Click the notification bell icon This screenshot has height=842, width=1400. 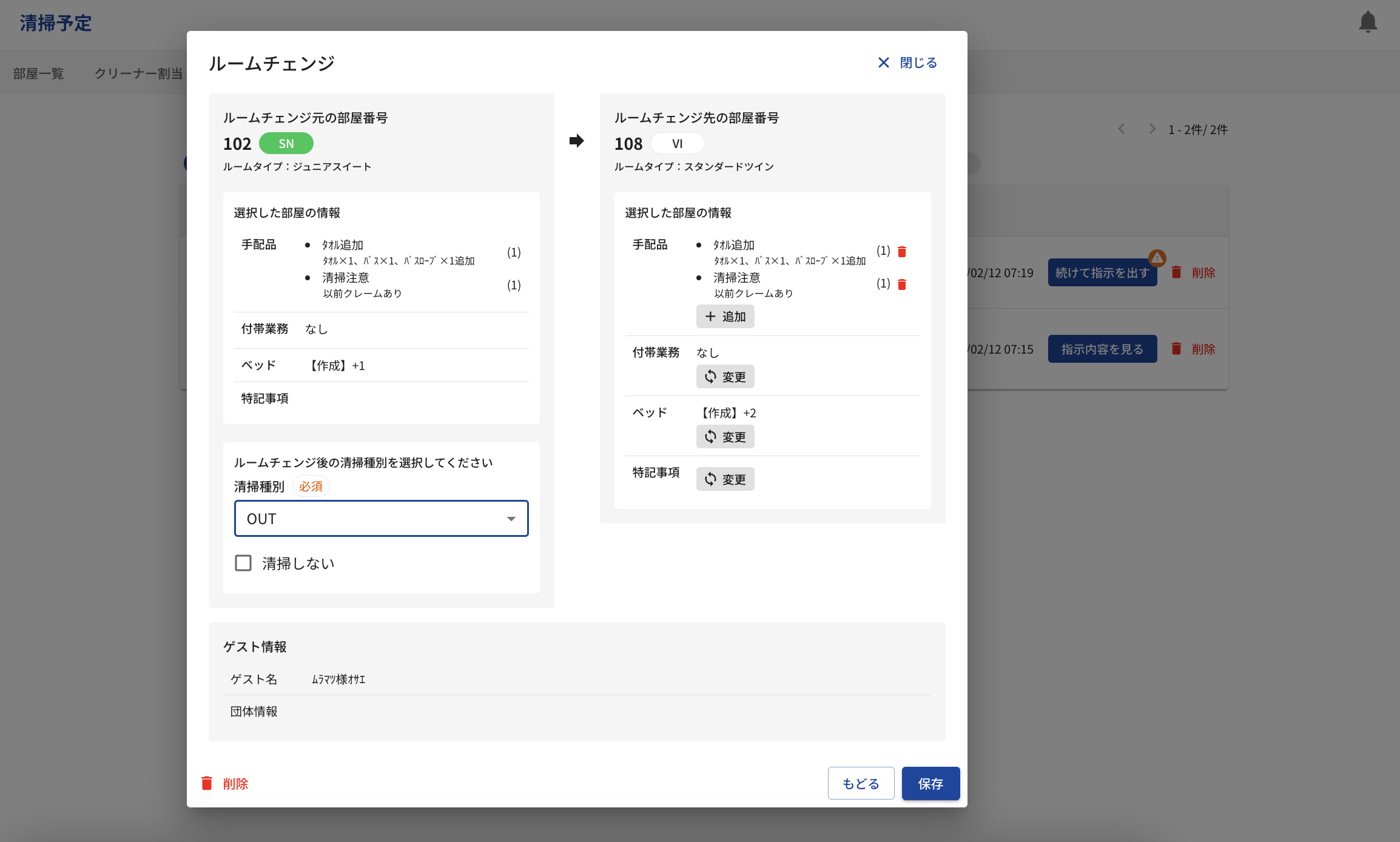[1368, 22]
